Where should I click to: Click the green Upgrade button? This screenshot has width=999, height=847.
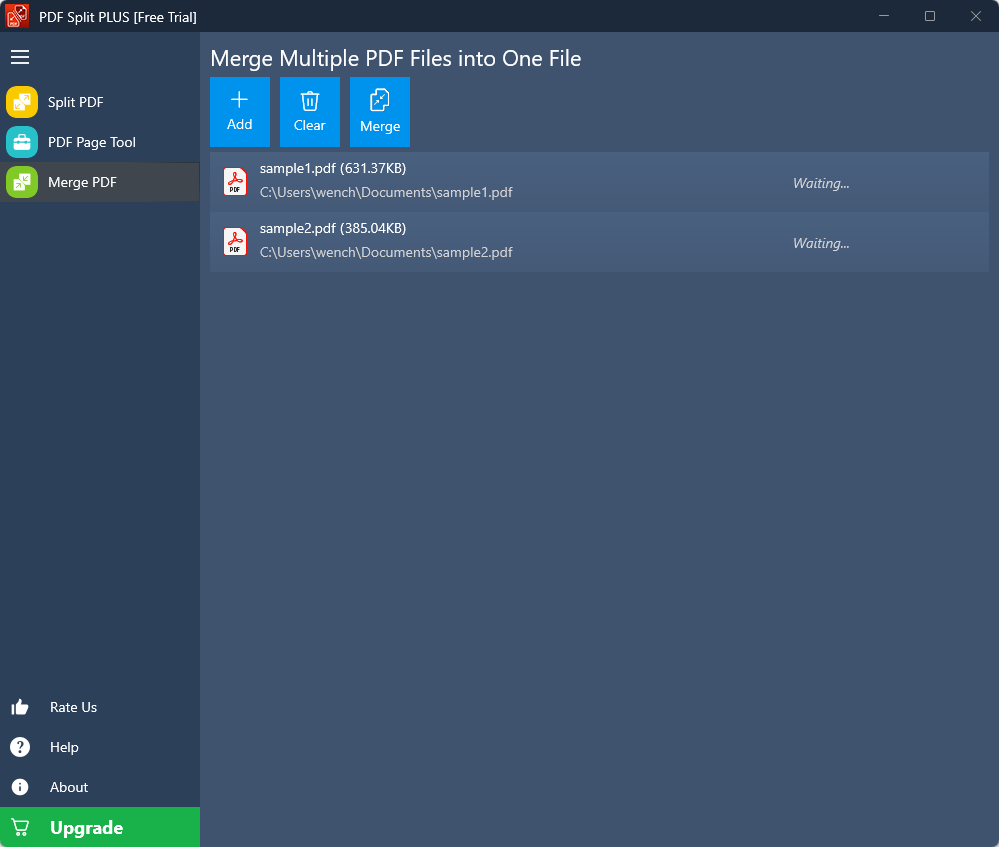pos(100,827)
